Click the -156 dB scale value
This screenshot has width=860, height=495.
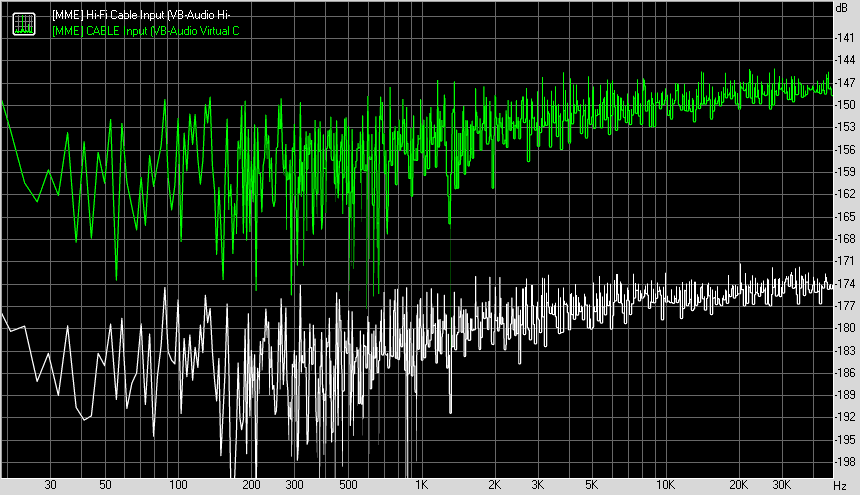(x=845, y=150)
